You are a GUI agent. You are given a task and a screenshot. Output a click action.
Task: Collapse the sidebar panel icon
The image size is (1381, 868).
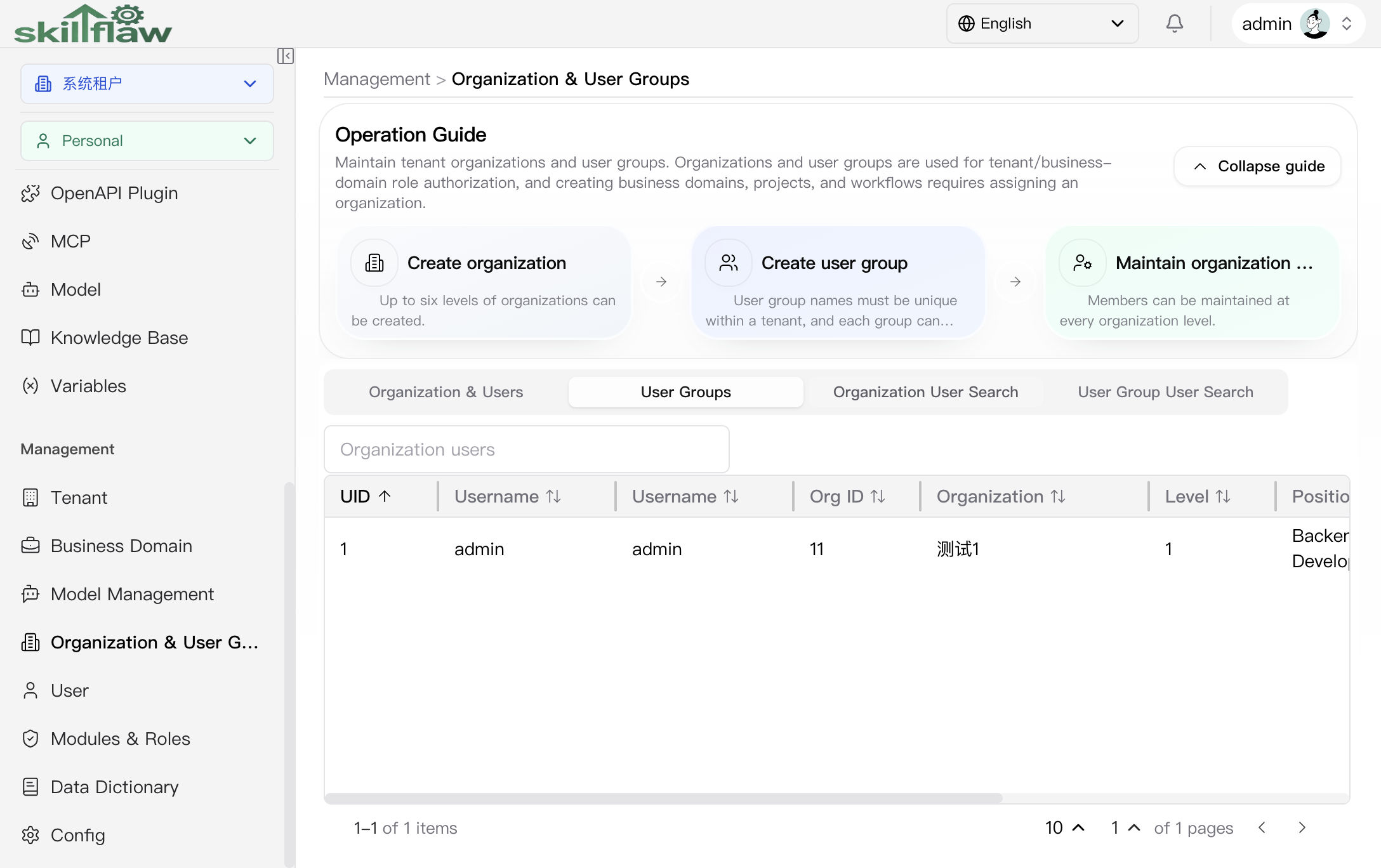tap(285, 56)
